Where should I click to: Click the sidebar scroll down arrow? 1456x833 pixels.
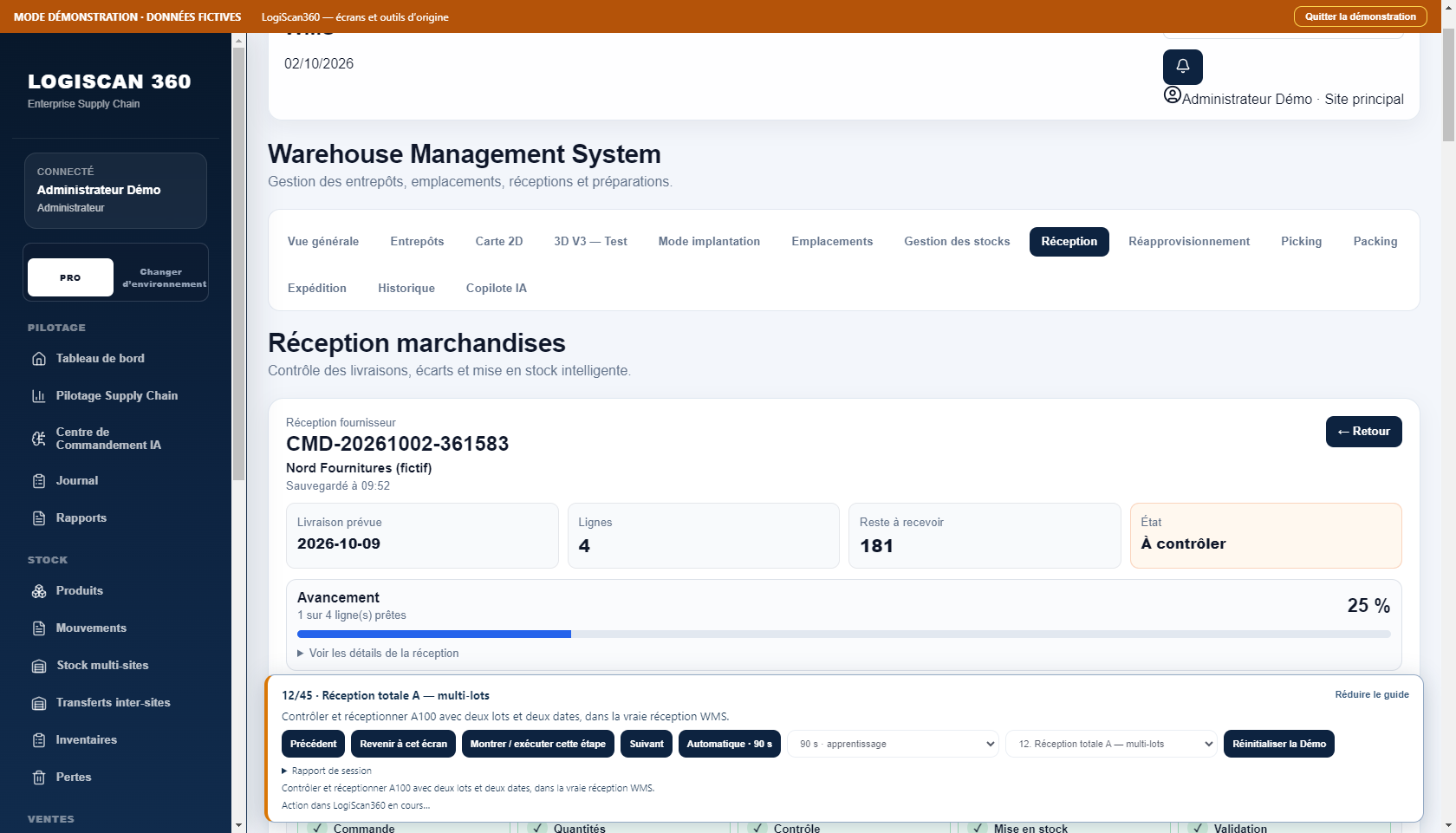(238, 825)
